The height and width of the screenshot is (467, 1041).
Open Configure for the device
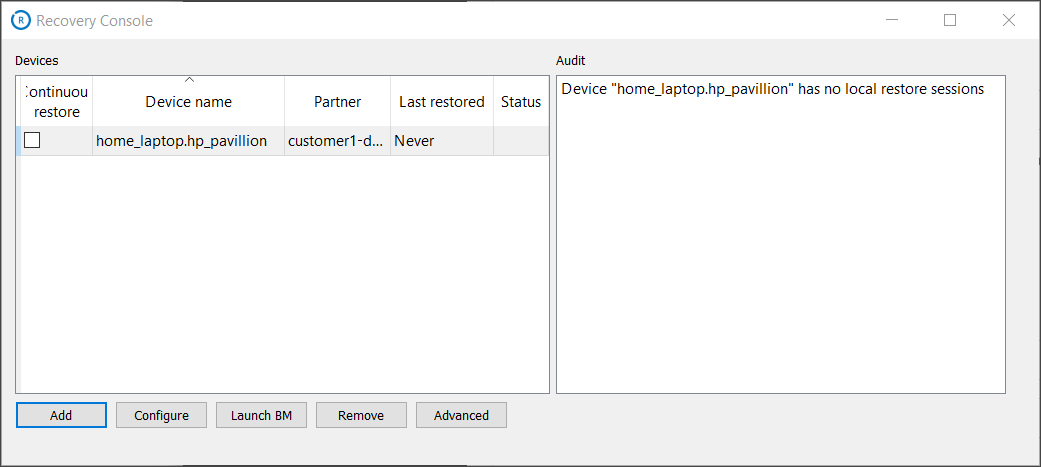[x=161, y=415]
